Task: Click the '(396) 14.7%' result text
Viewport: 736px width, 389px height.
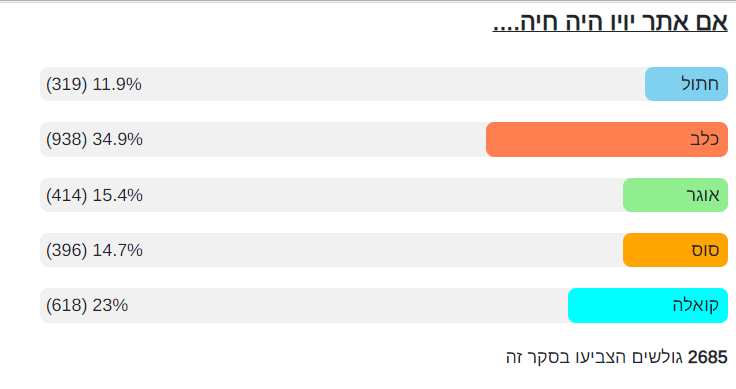Action: point(94,250)
